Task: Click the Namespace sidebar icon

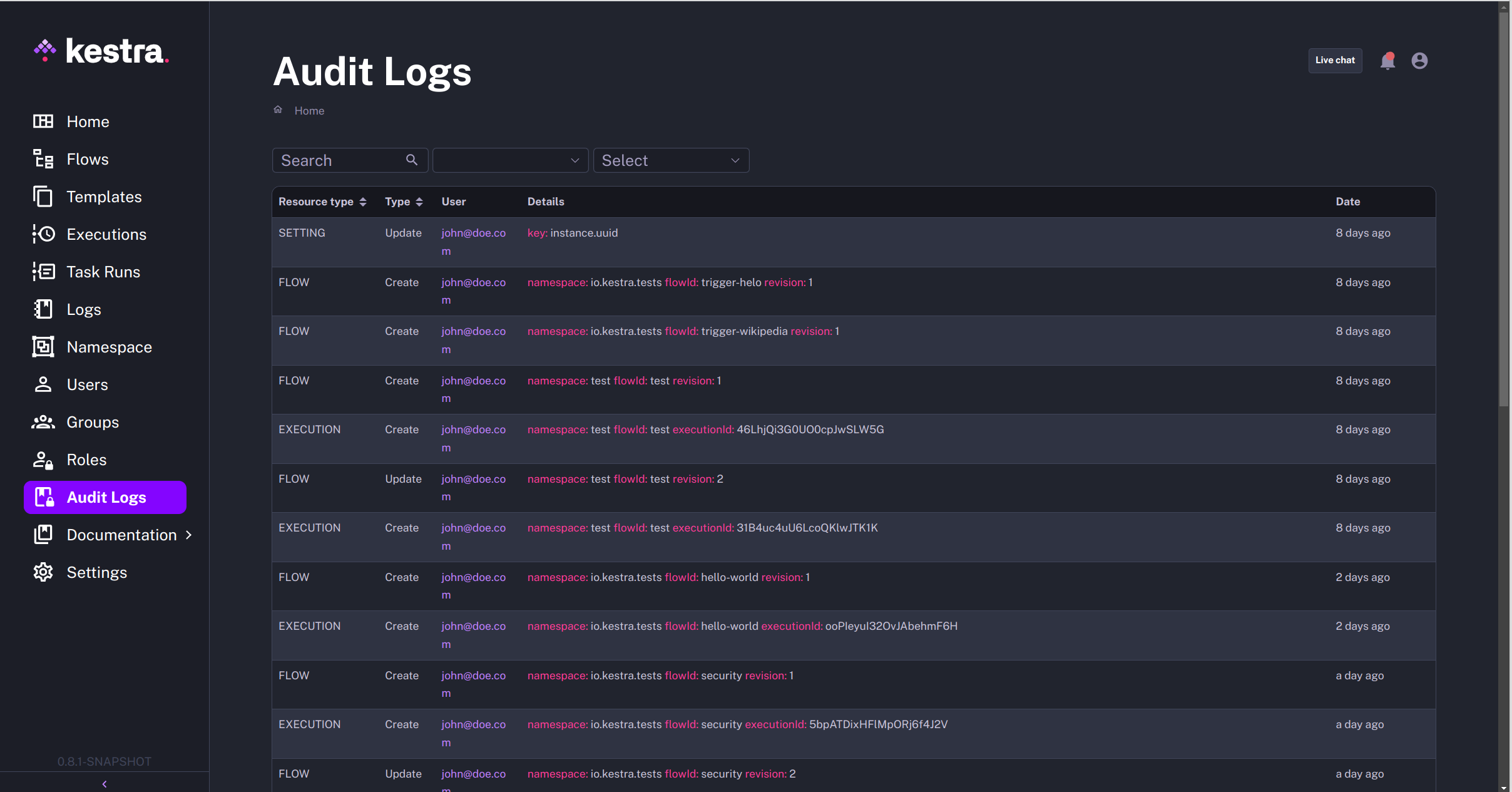Action: coord(43,347)
